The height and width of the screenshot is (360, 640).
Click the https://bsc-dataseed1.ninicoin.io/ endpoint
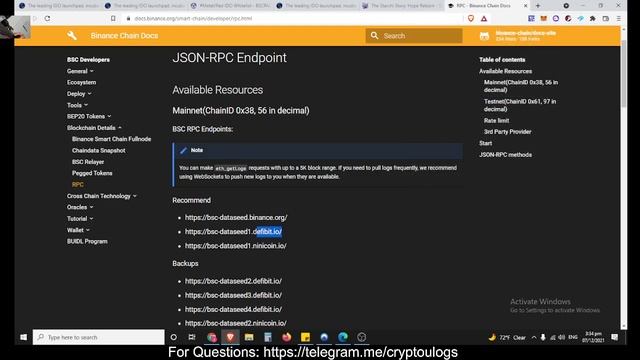tap(236, 246)
